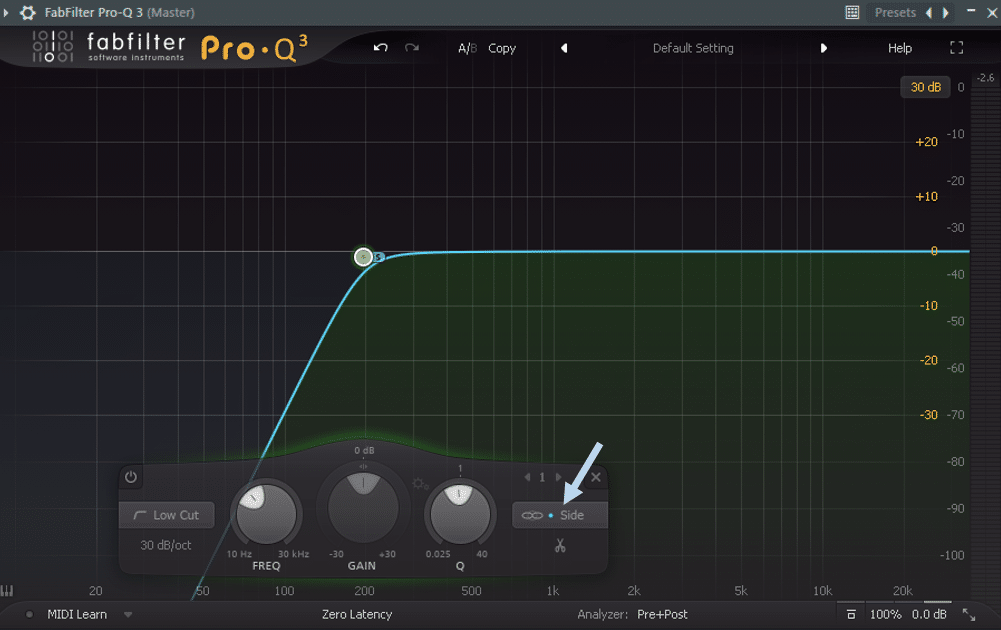Redo the last undone change

[412, 48]
